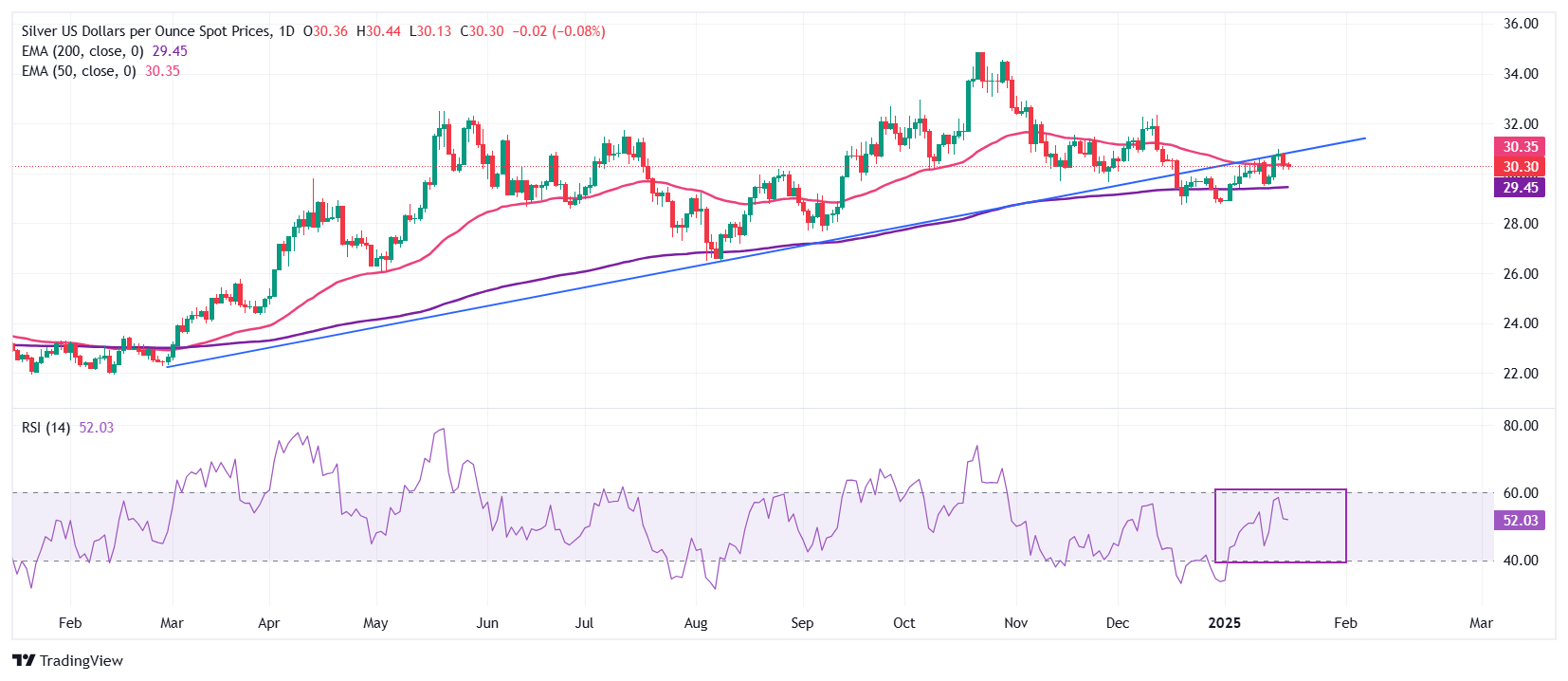Viewport: 1568px width, 681px height.
Task: Click the Aug label on time axis
Action: (x=696, y=623)
